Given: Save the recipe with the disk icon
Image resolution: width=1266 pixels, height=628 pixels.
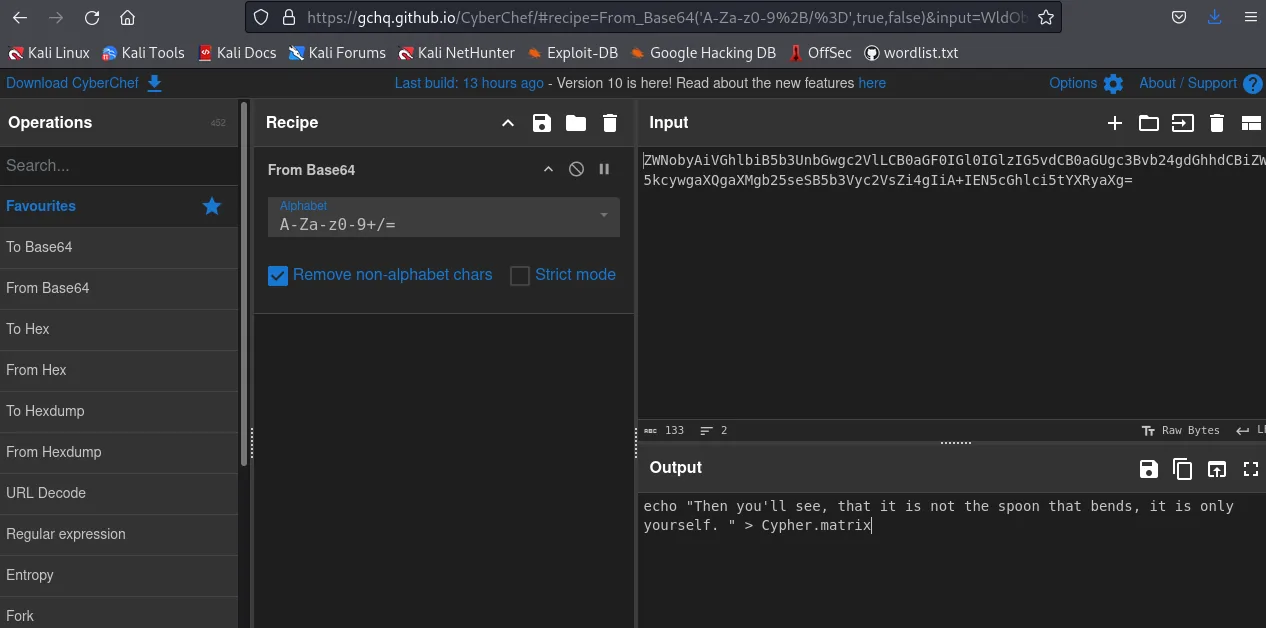Looking at the screenshot, I should tap(542, 123).
